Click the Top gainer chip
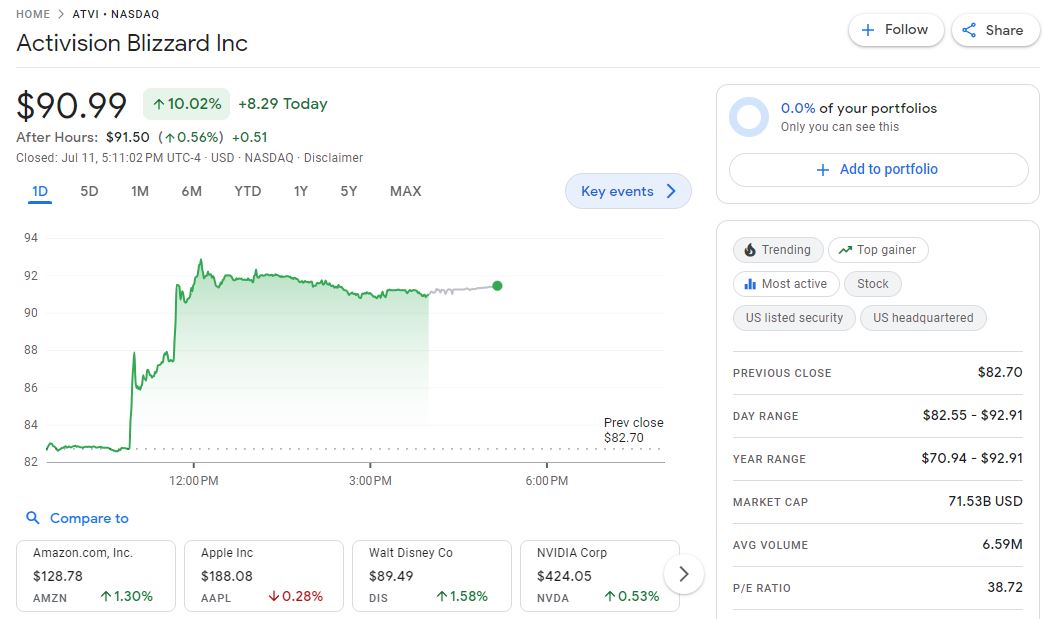This screenshot has height=619, width=1049. pyautogui.click(x=878, y=250)
